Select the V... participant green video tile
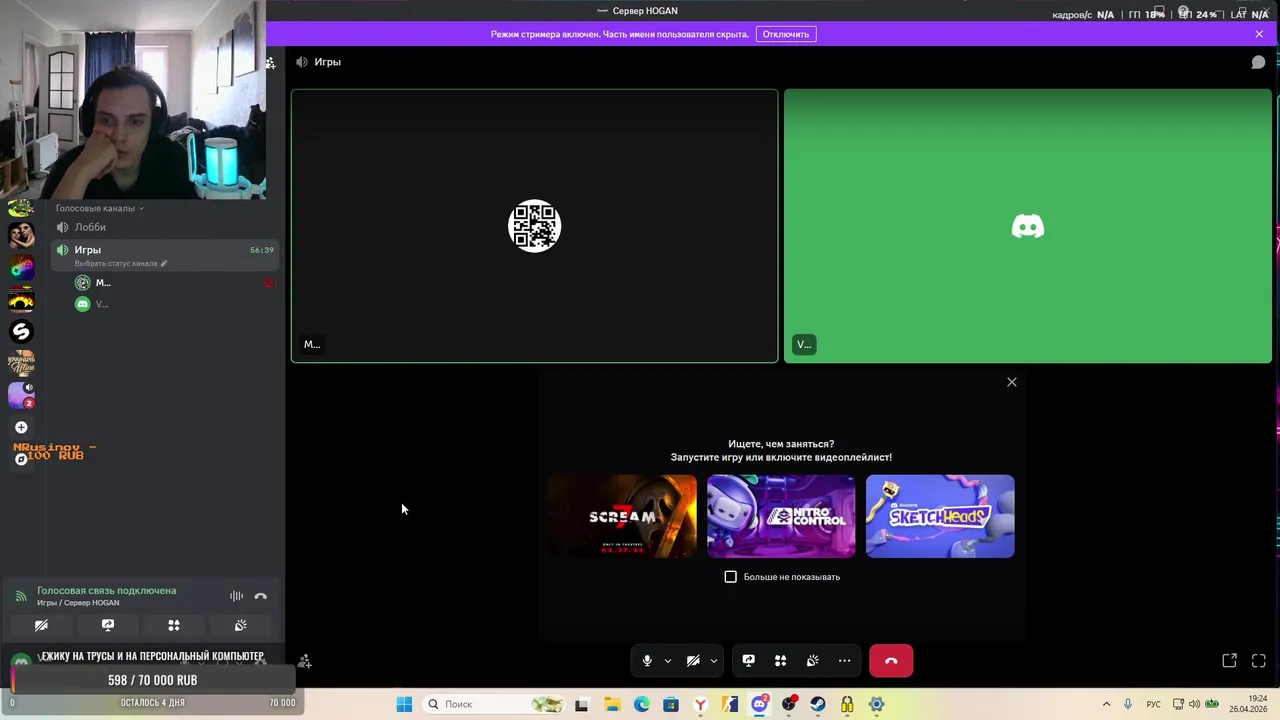Image resolution: width=1280 pixels, height=720 pixels. point(1028,226)
